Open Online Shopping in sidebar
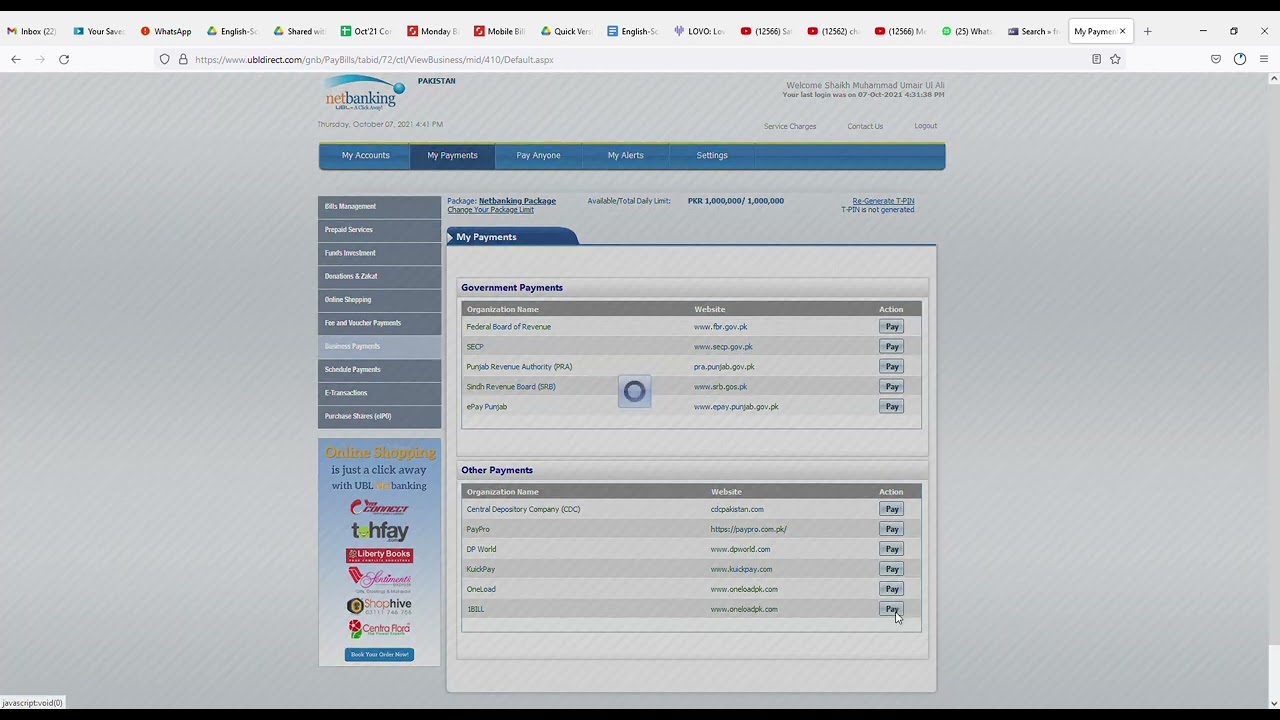 [x=379, y=299]
